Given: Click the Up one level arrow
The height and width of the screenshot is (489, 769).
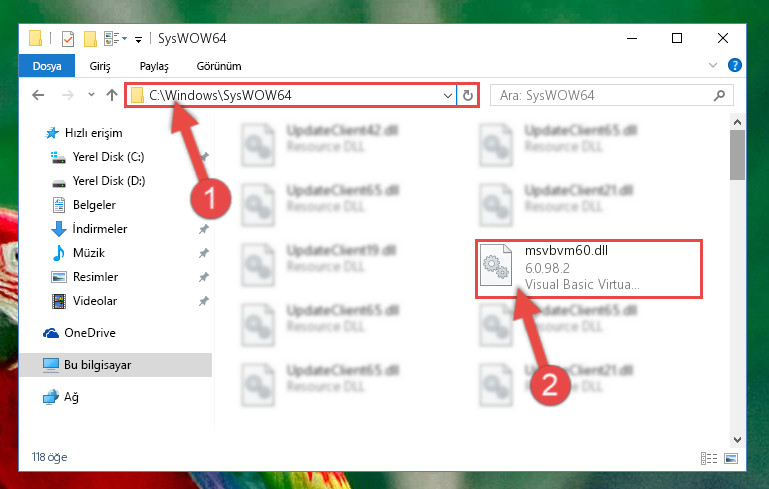Looking at the screenshot, I should point(112,95).
